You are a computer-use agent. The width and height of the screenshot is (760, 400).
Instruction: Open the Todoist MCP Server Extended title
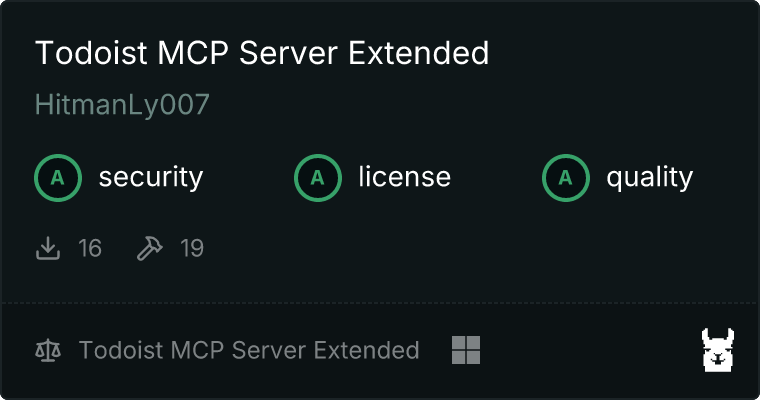(262, 52)
